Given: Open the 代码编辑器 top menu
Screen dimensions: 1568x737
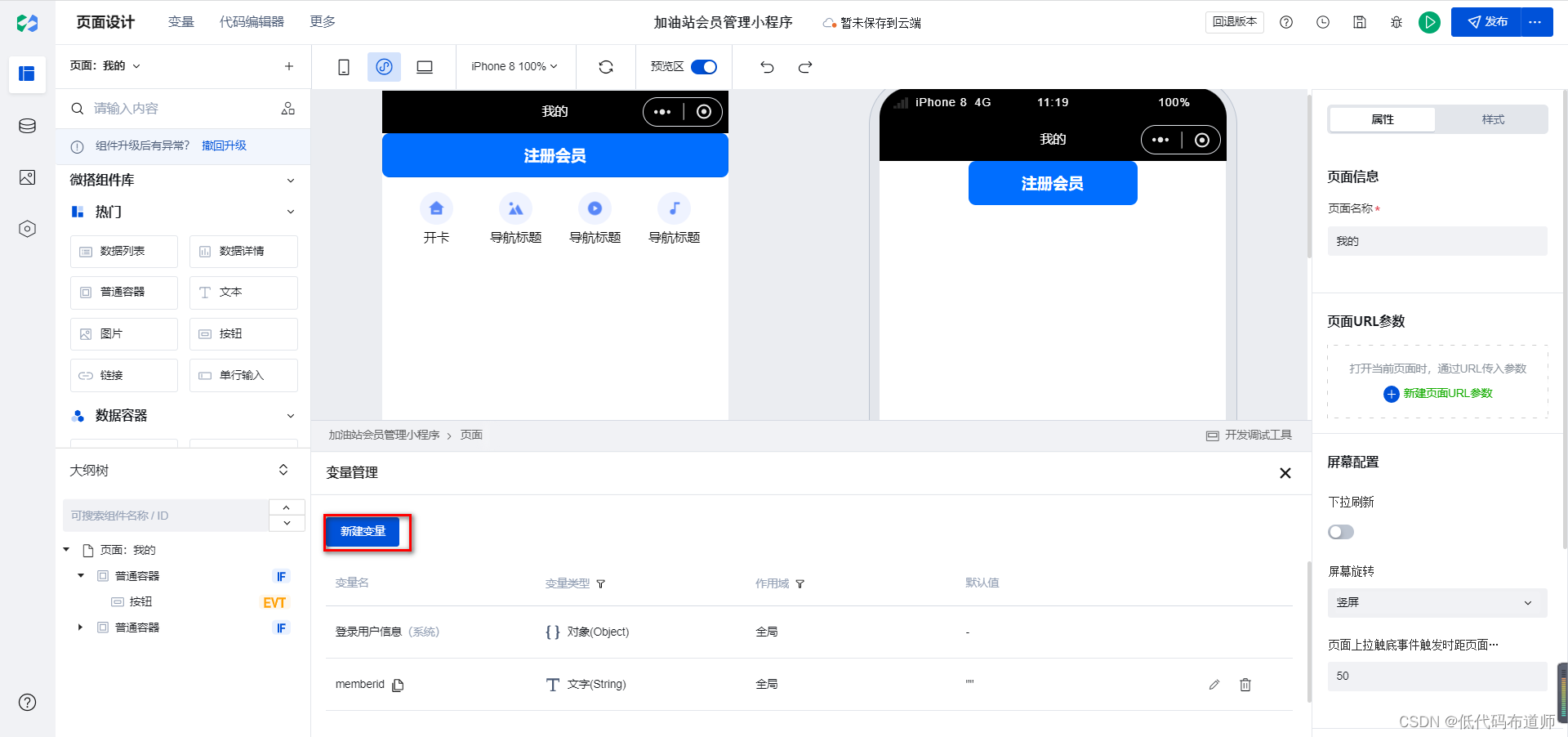Looking at the screenshot, I should pos(252,22).
